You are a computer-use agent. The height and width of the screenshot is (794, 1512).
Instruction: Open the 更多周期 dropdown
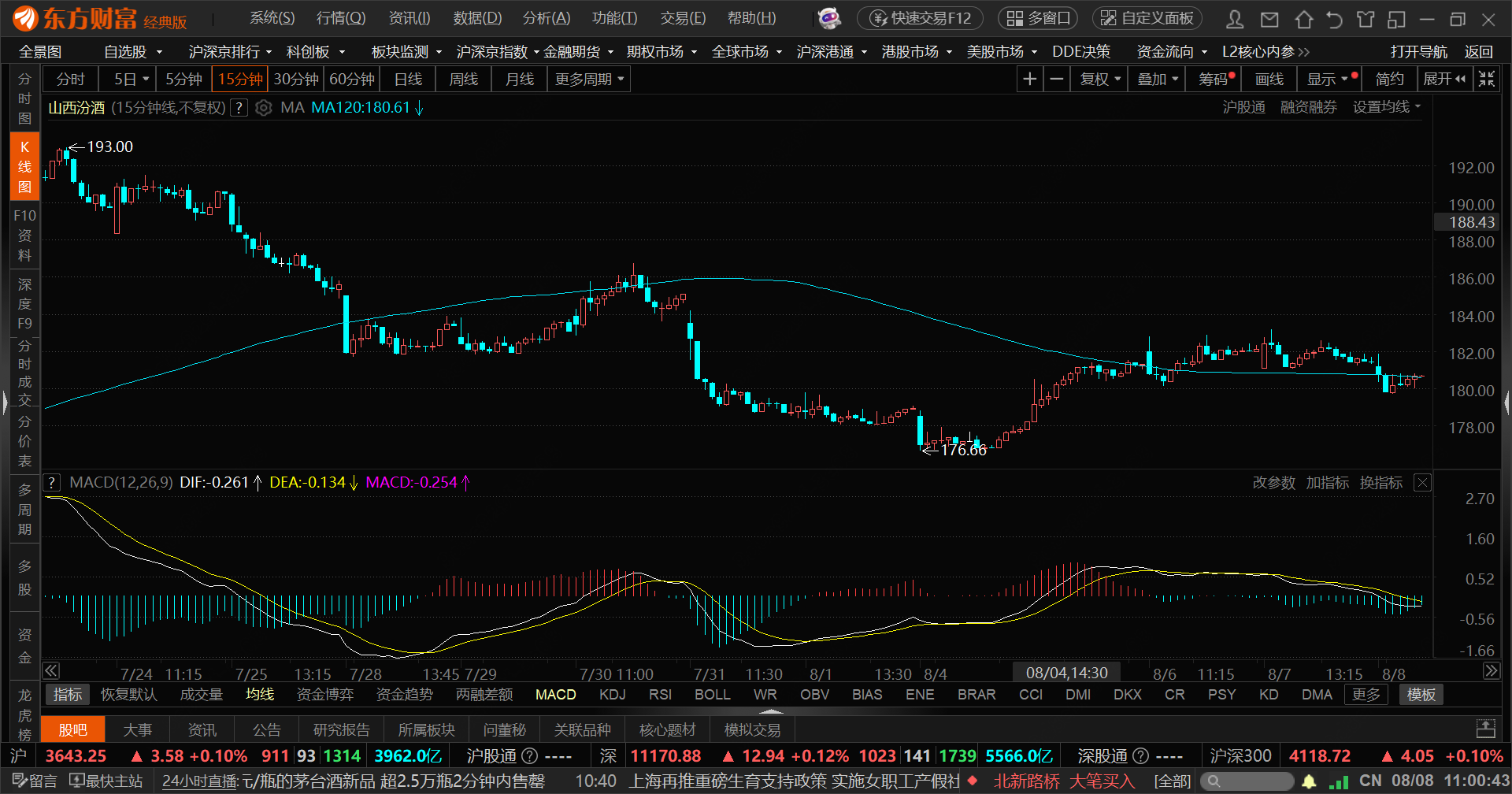(x=589, y=79)
